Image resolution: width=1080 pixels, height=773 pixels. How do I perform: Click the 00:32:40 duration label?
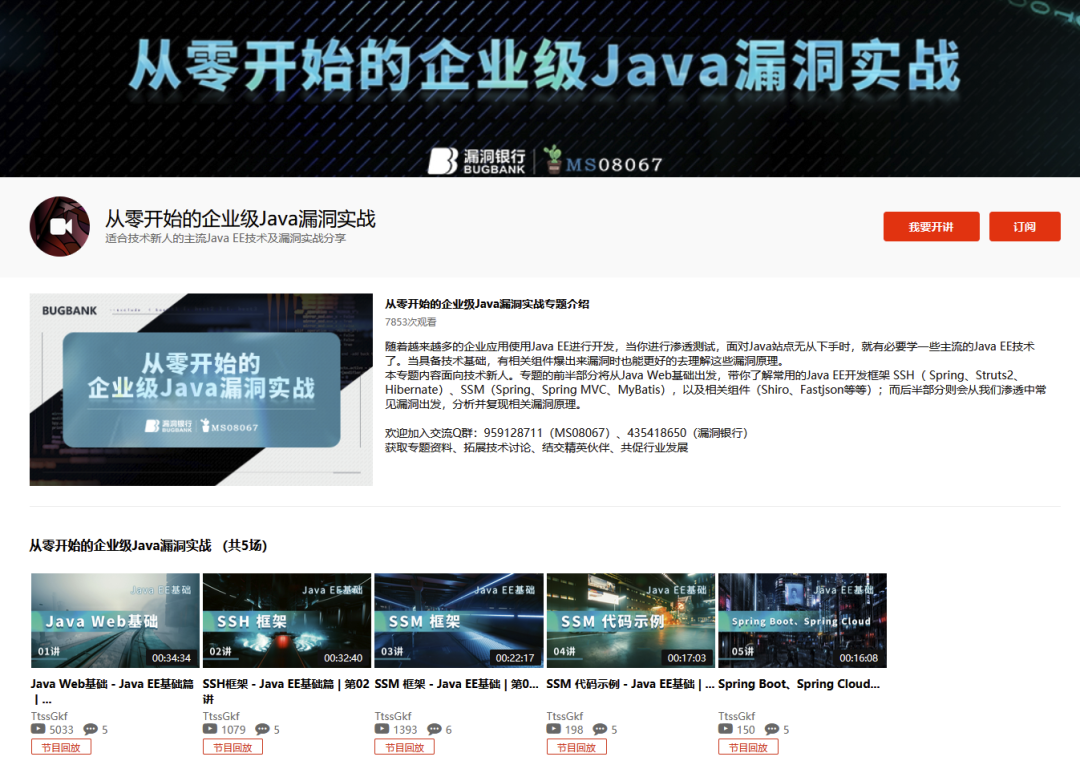coord(343,658)
